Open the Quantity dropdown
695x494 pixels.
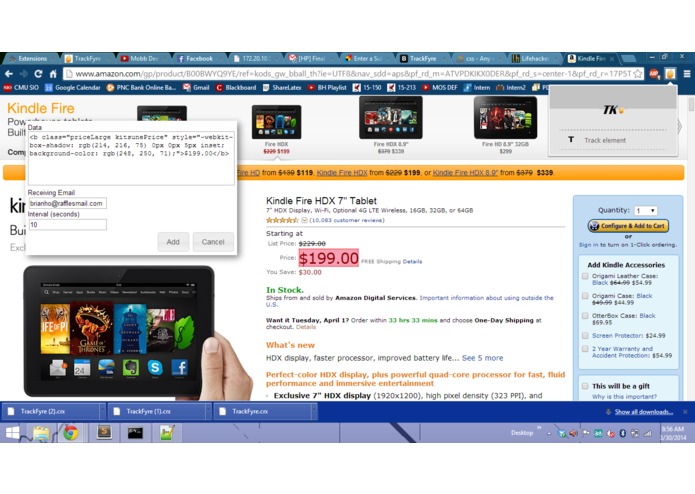pos(645,210)
